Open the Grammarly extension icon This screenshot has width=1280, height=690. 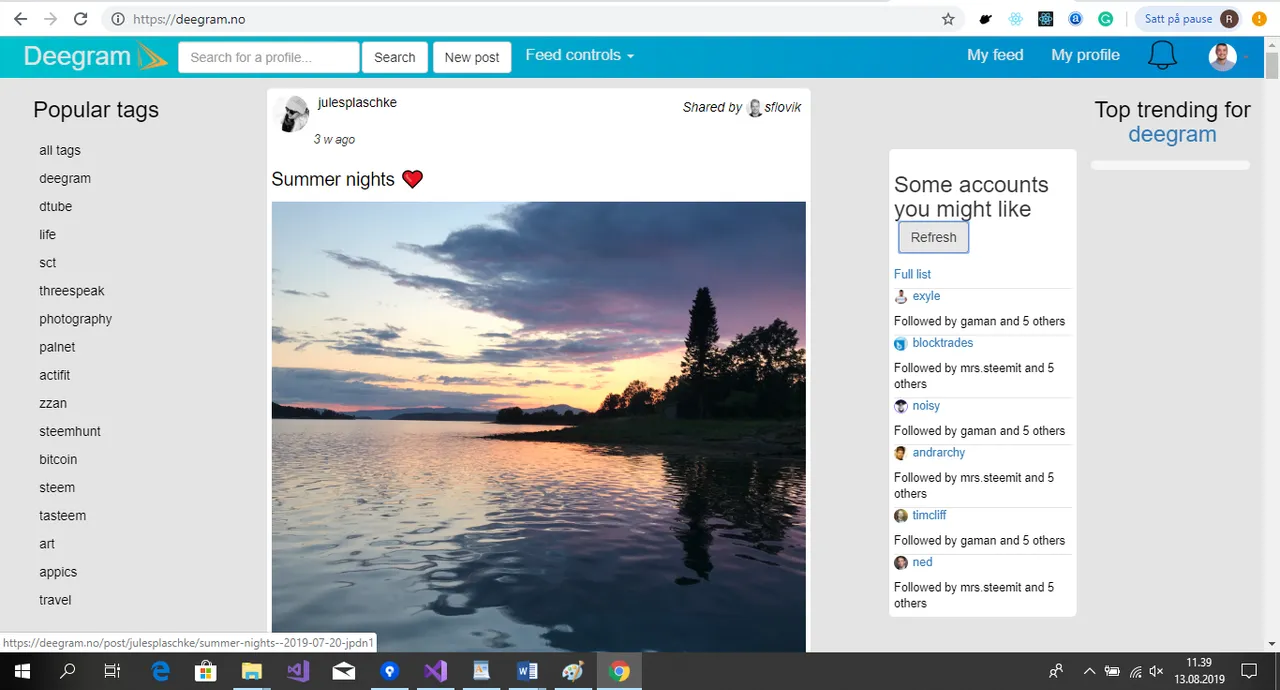pyautogui.click(x=1106, y=19)
